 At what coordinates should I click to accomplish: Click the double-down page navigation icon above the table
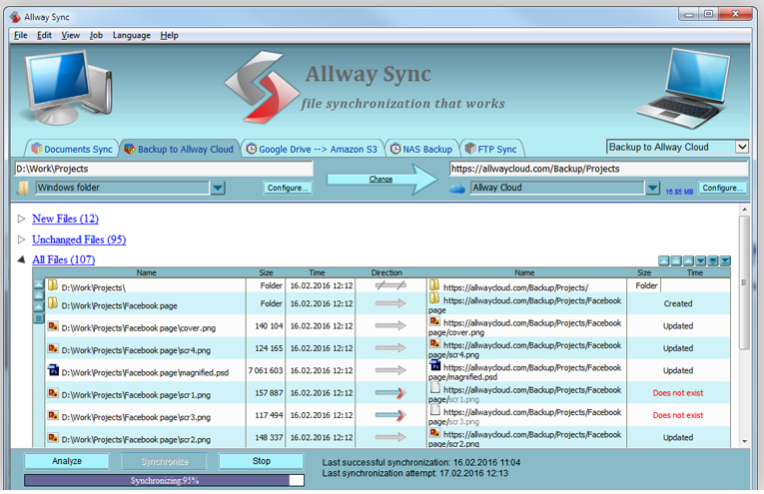(713, 261)
